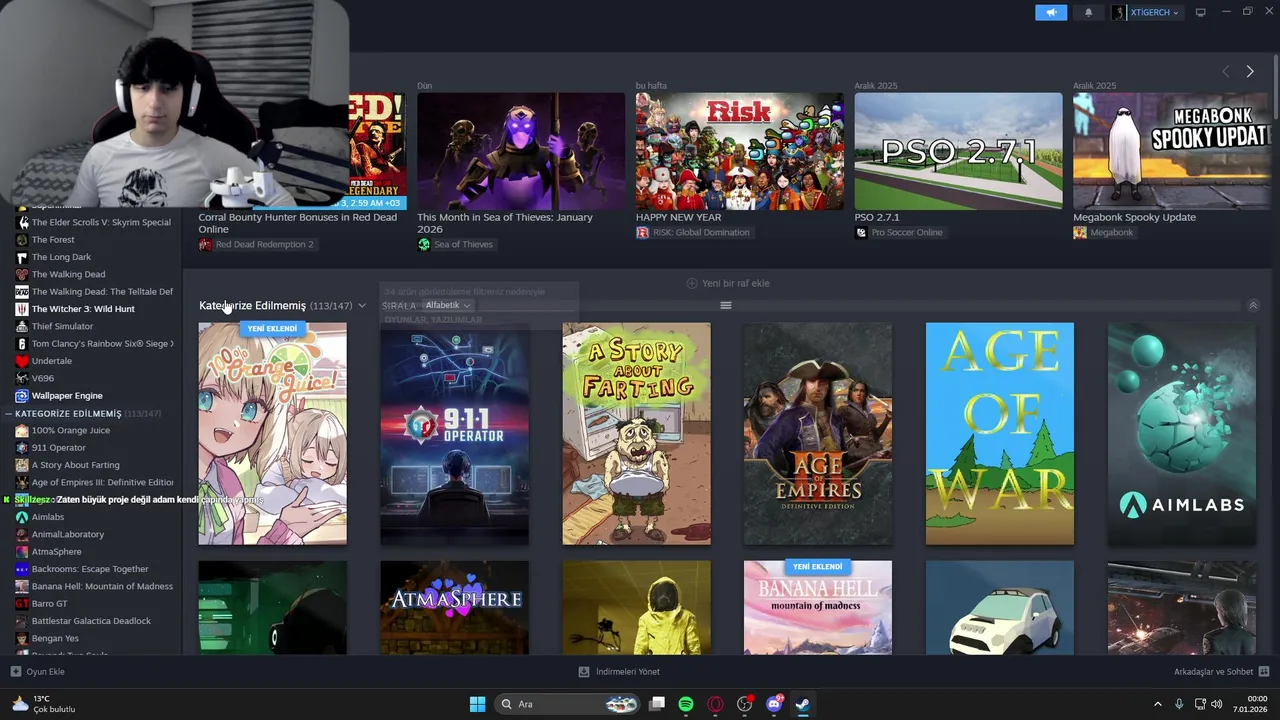Click the Sea of Thieves game icon
Screen dimensions: 1280x720
424,244
